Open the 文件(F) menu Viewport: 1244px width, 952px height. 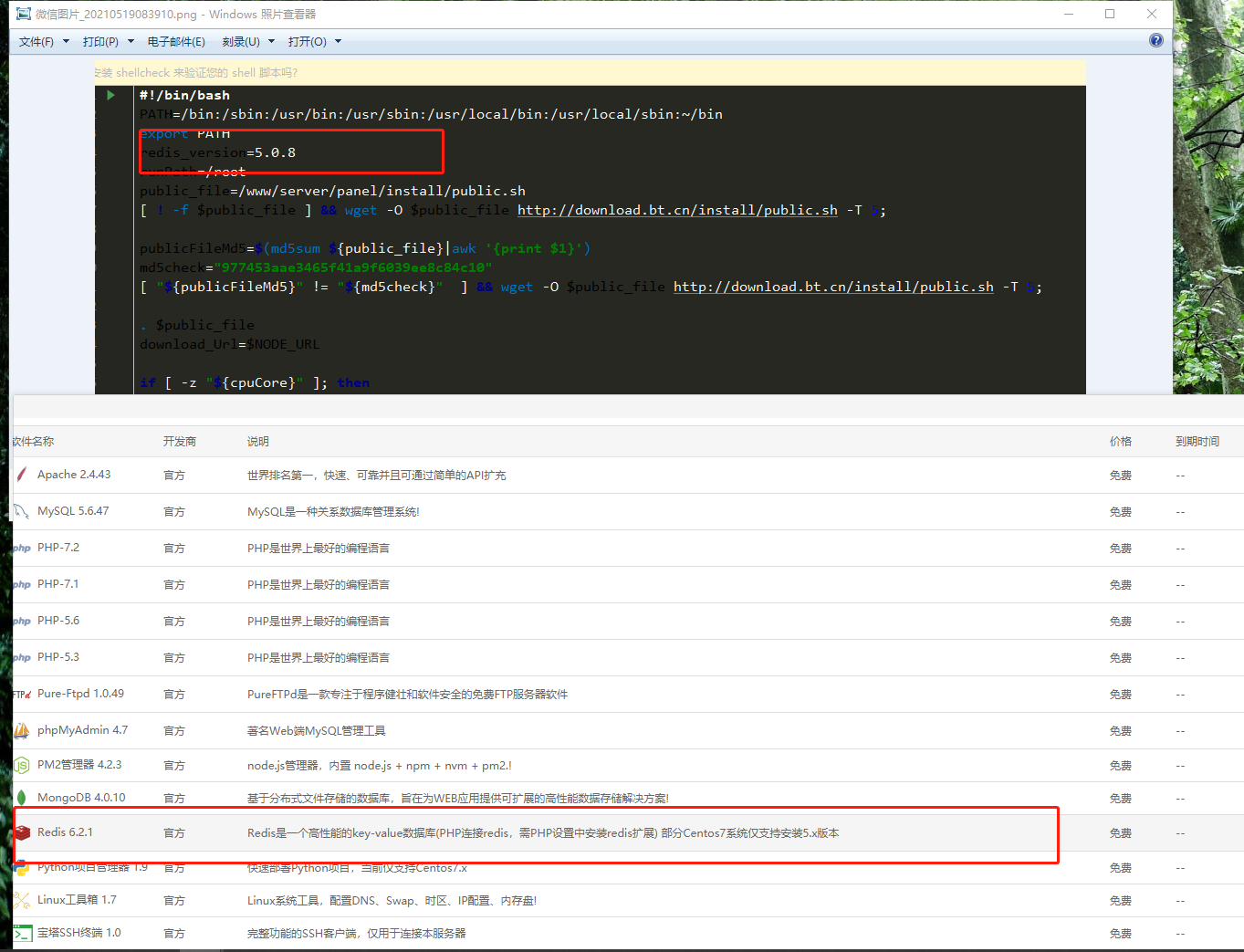tap(37, 42)
